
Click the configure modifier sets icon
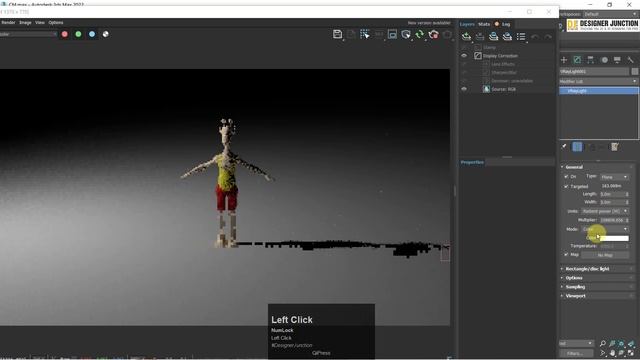(x=615, y=147)
